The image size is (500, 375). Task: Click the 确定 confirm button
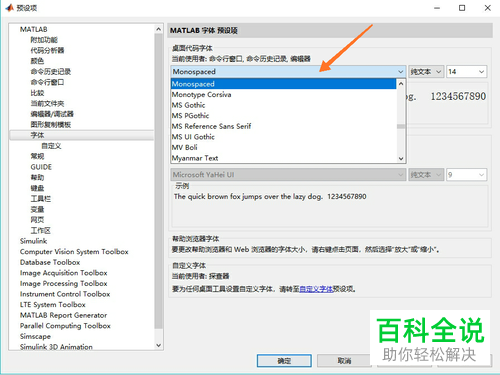tap(284, 361)
